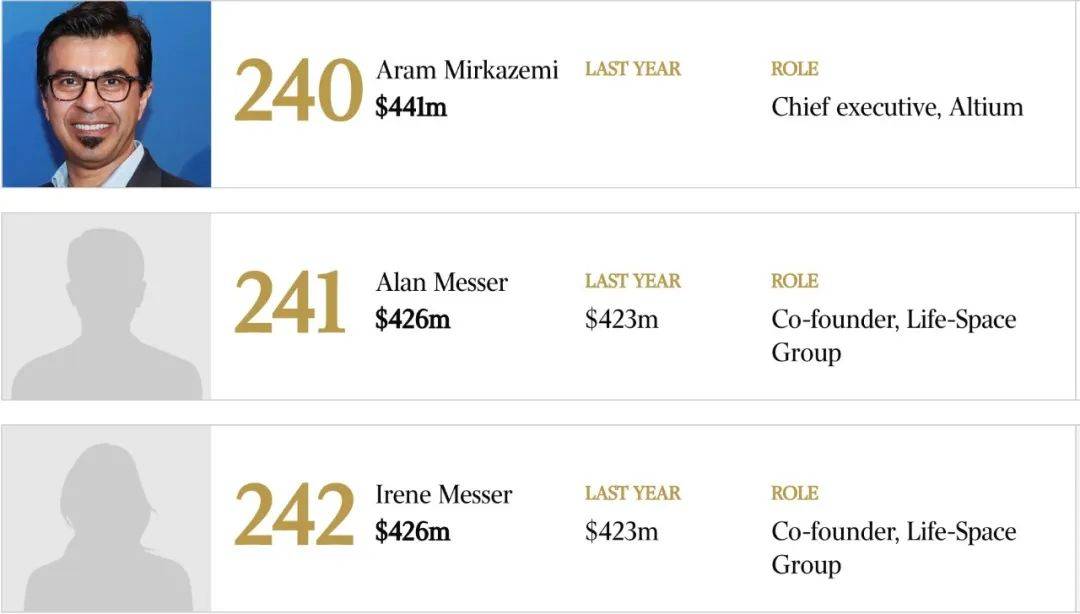Click Alan Messer's male silhouette placeholder
Viewport: 1080px width, 614px height.
click(x=107, y=306)
